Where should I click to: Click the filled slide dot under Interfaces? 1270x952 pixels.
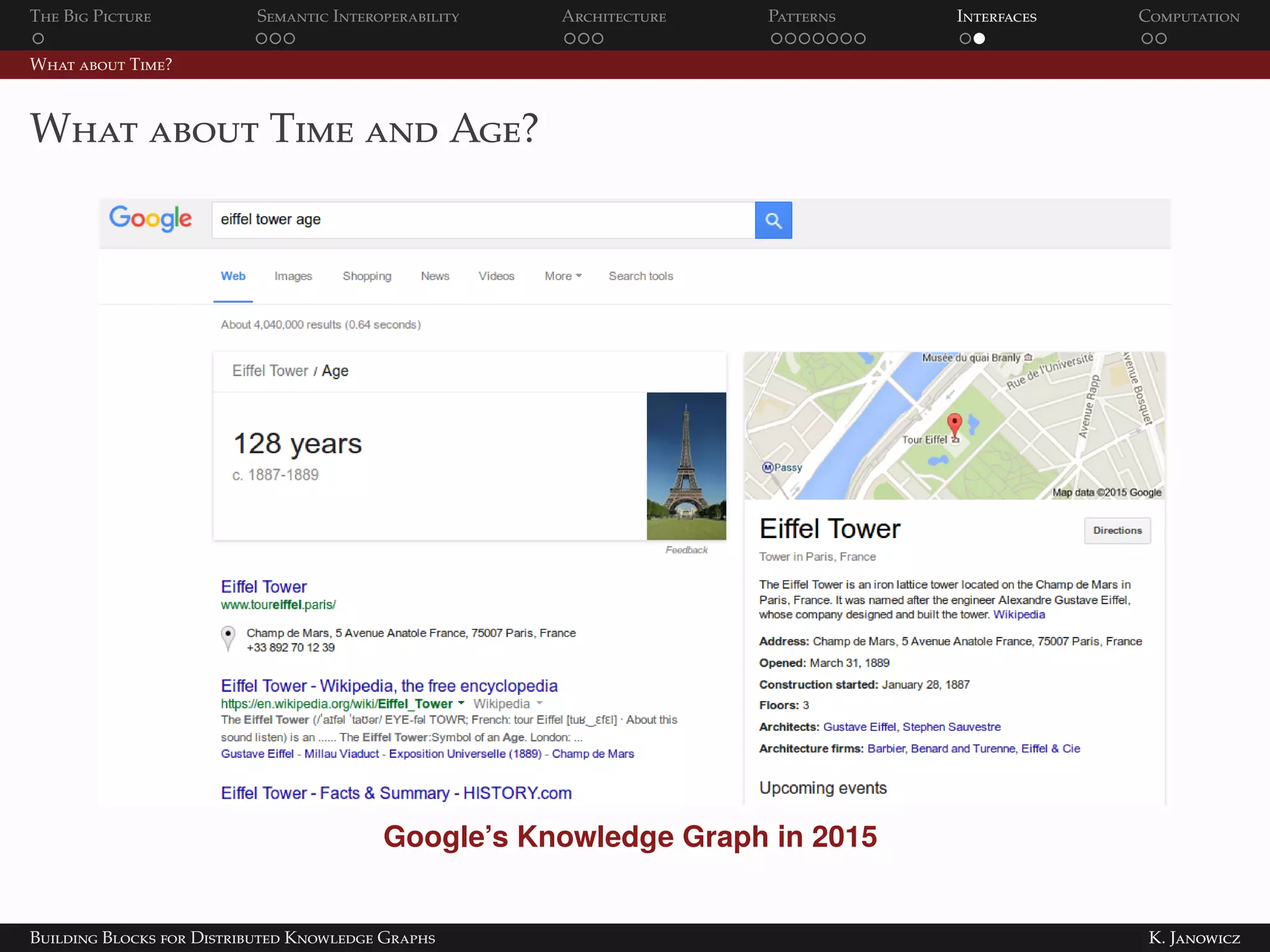[979, 38]
